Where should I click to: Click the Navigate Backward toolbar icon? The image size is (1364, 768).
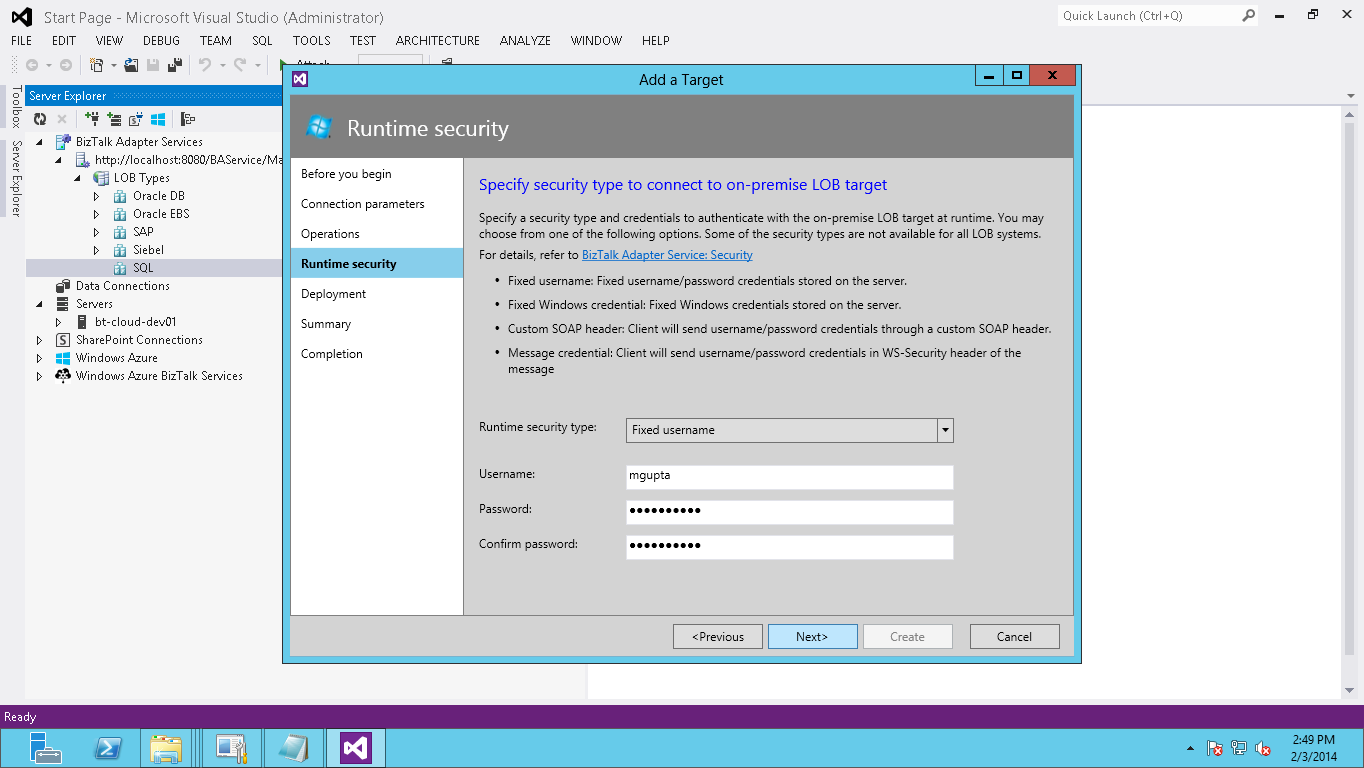[32, 65]
